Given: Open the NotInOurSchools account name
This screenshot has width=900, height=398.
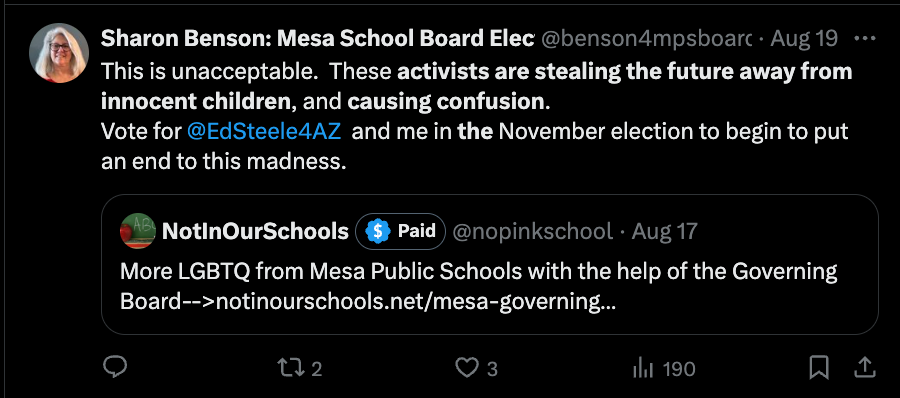Looking at the screenshot, I should (x=255, y=231).
